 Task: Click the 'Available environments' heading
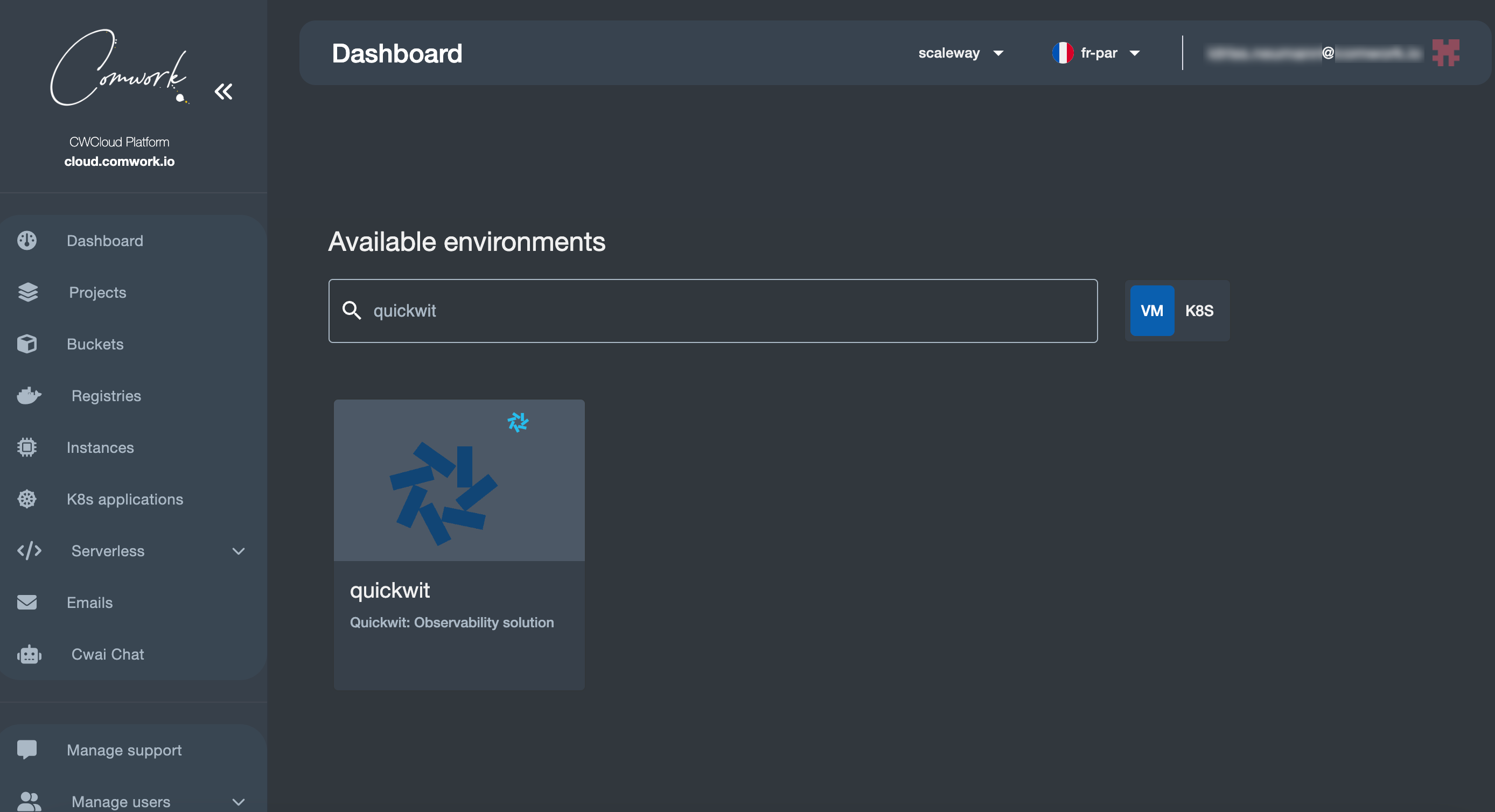coord(466,241)
